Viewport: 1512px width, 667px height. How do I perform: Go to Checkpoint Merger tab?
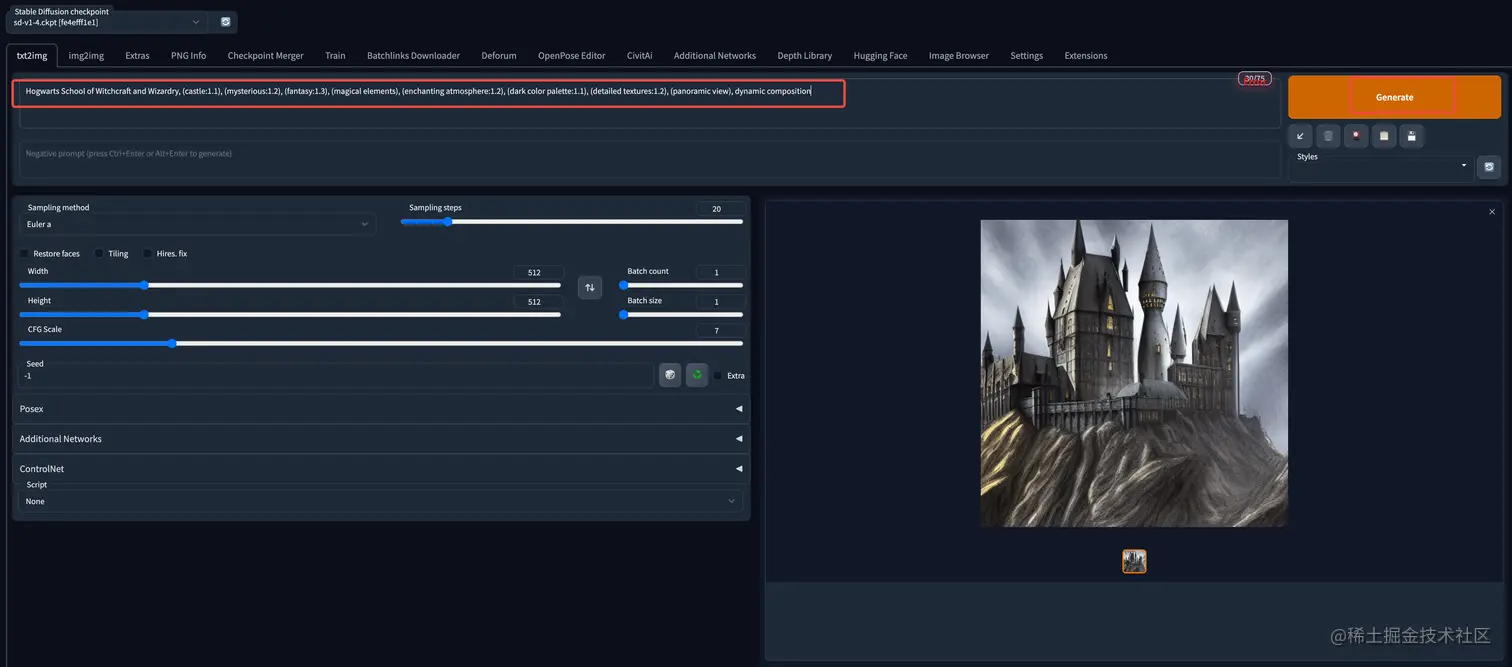pos(265,56)
